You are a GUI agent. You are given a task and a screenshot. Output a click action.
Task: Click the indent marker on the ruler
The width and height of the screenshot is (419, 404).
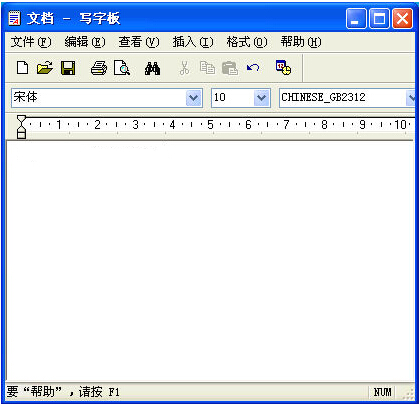[21, 127]
